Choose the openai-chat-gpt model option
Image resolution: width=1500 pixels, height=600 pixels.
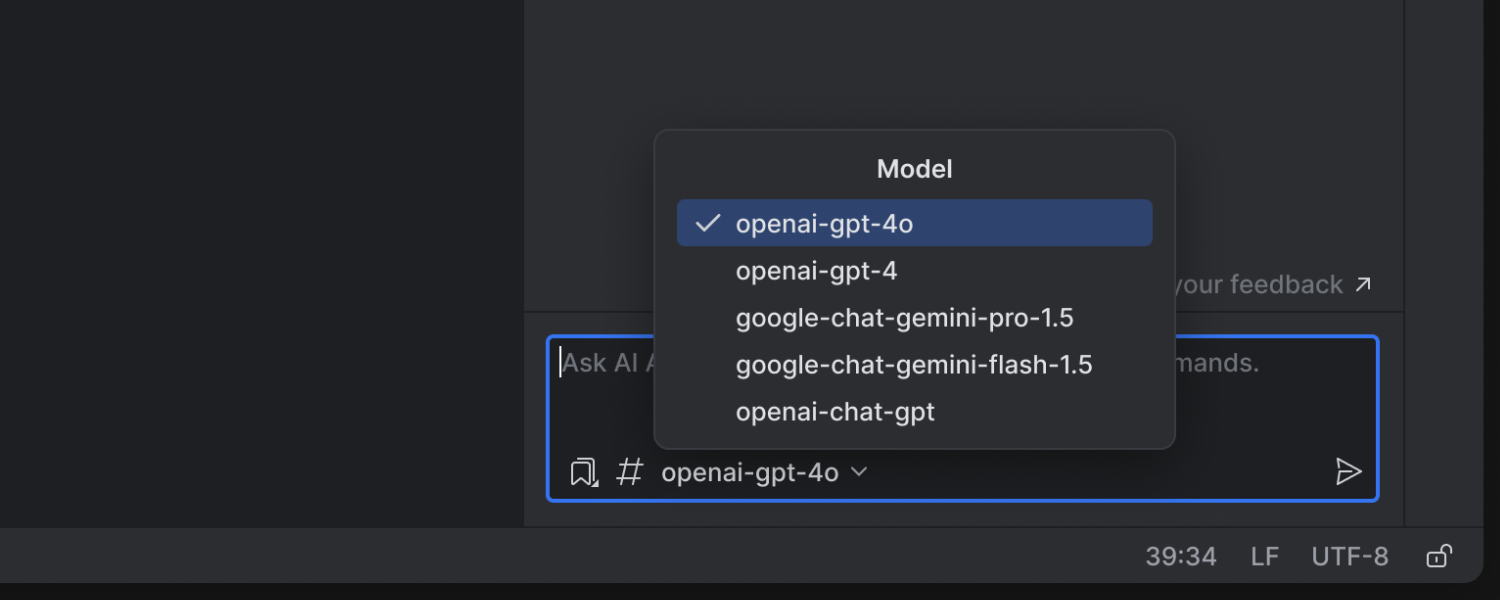click(835, 411)
